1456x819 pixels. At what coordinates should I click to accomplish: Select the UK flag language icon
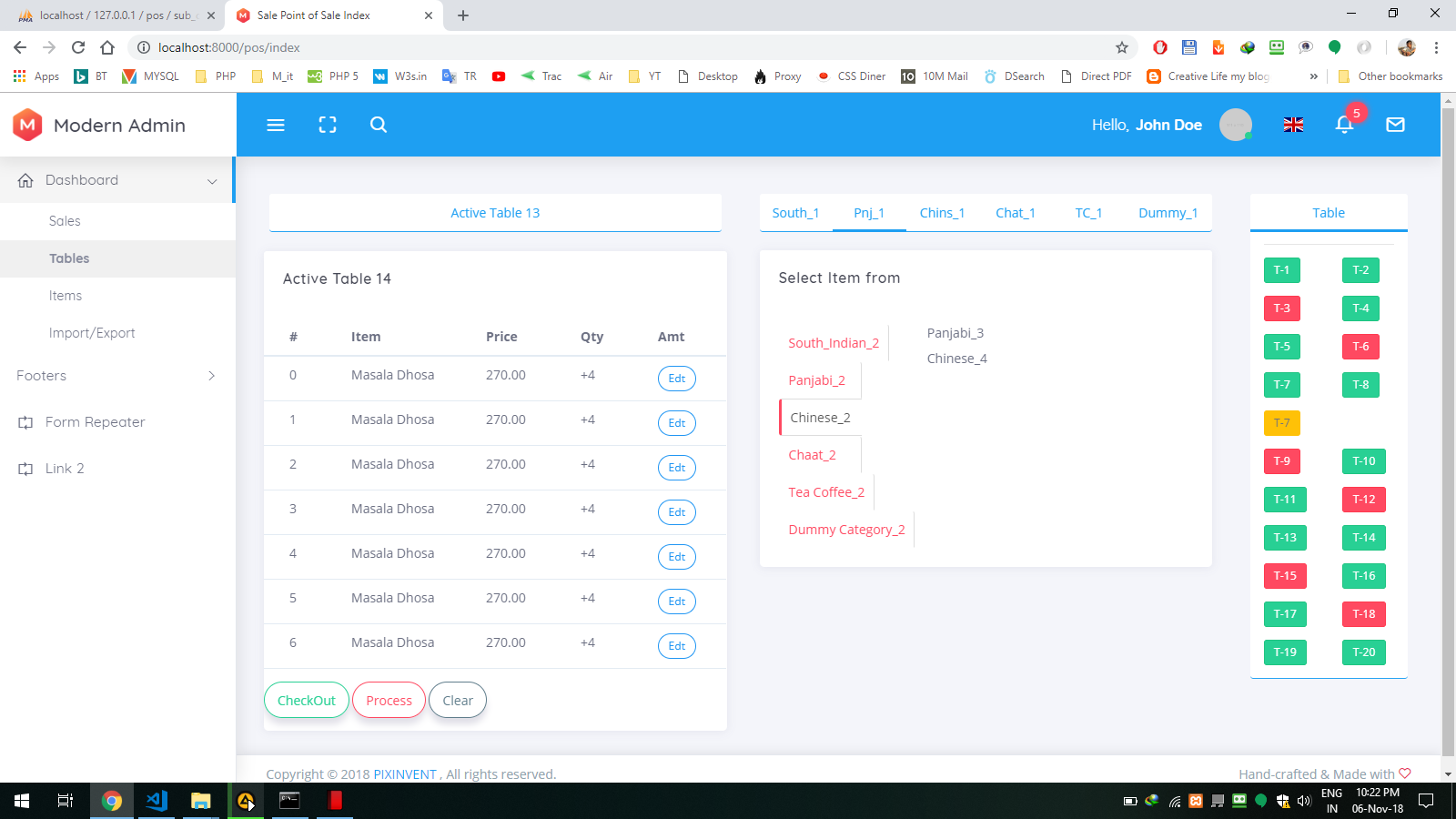coord(1293,125)
